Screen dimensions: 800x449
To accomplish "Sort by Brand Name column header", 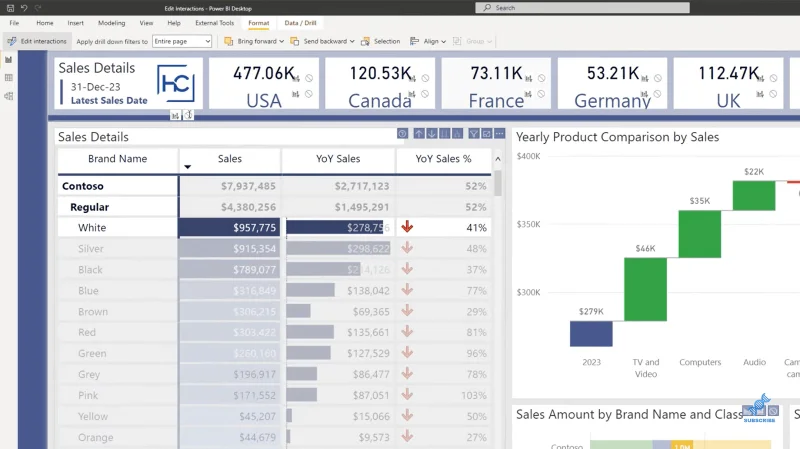I will click(x=117, y=159).
